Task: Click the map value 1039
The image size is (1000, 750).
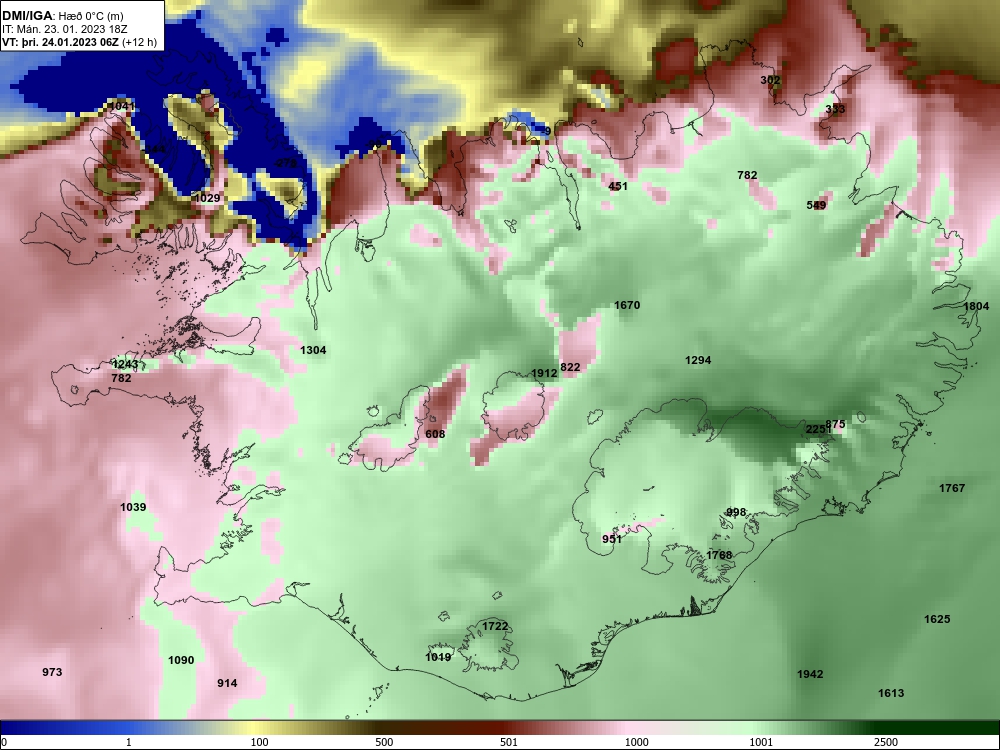Action: pyautogui.click(x=133, y=507)
